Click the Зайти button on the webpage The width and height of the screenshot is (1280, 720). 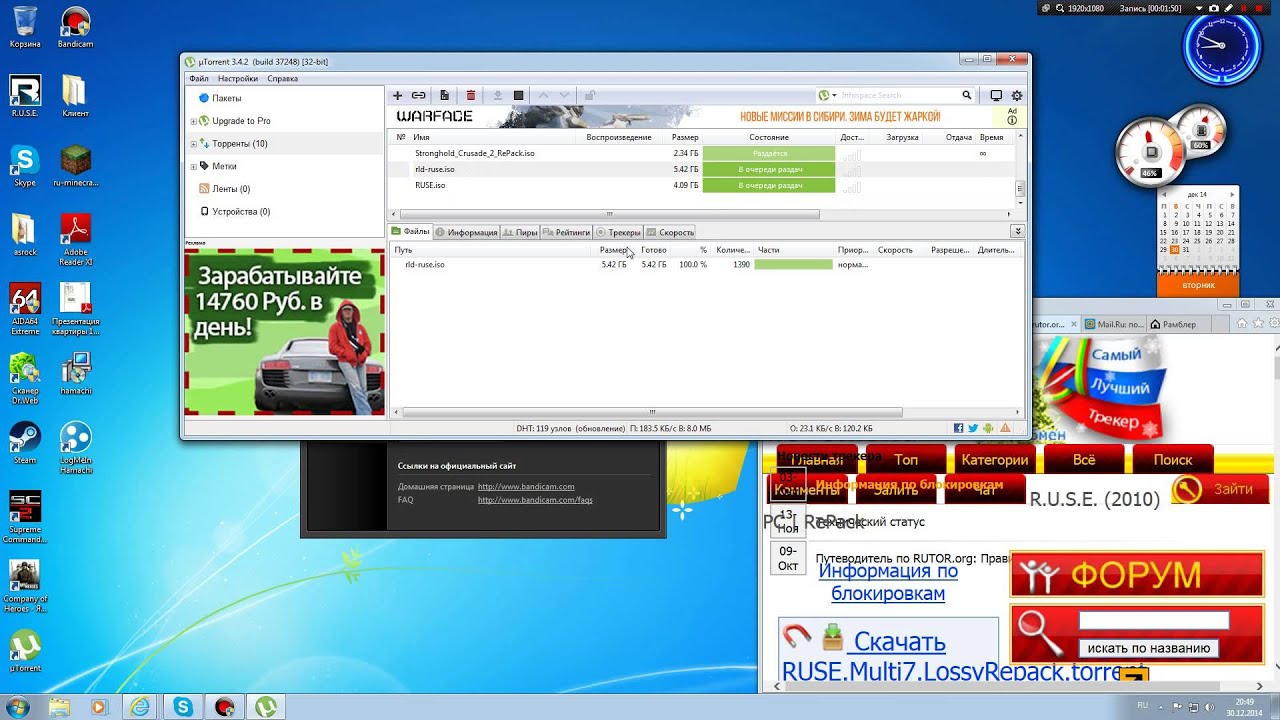(1219, 489)
